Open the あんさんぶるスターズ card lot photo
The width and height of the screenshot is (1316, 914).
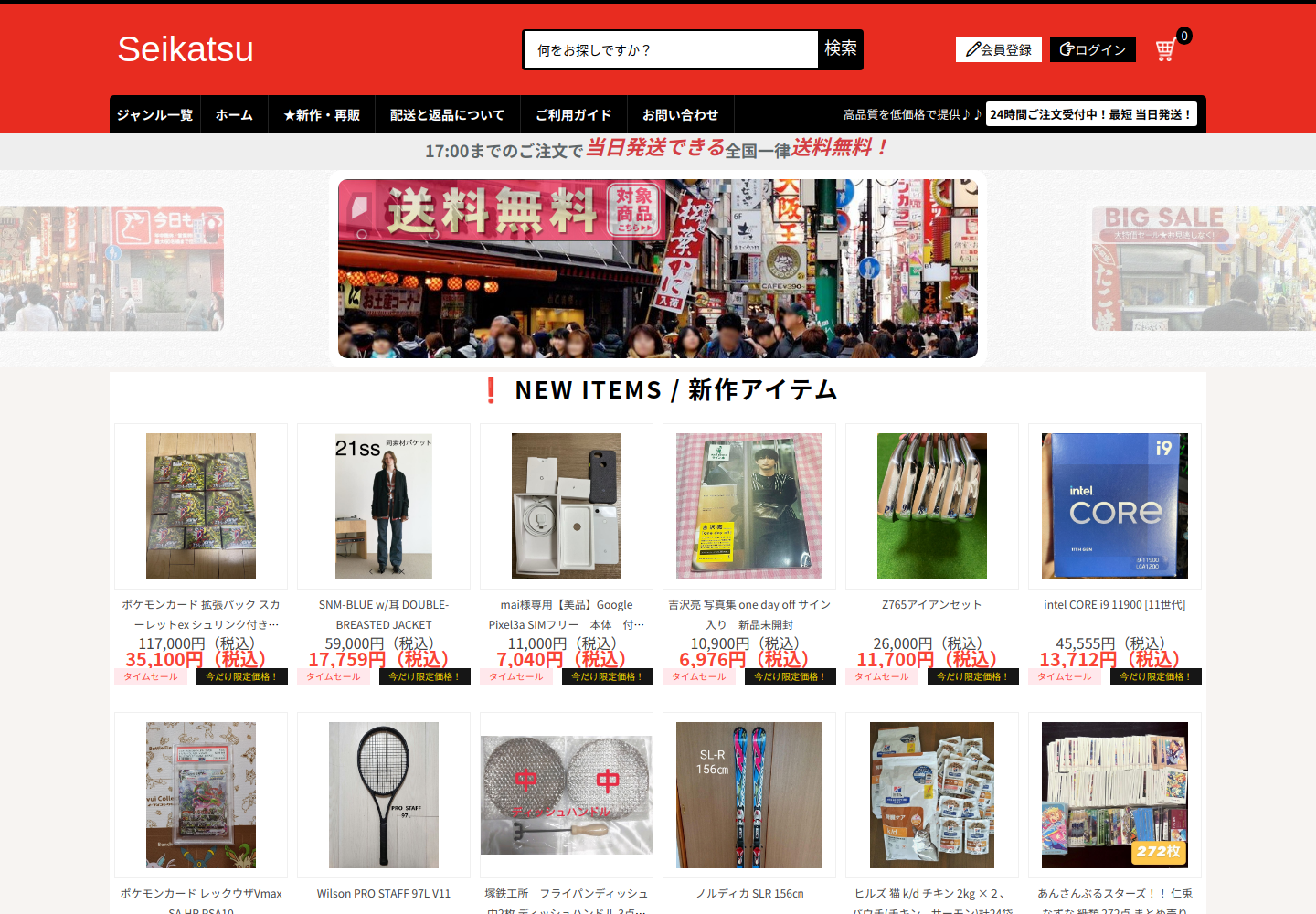(1115, 795)
